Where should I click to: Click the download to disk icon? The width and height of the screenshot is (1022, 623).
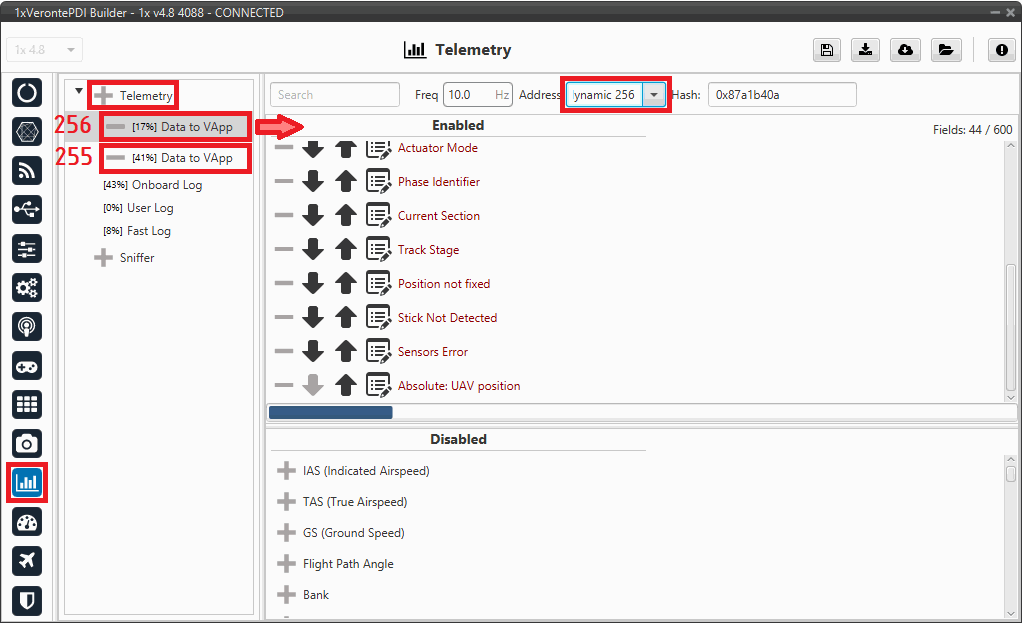pyautogui.click(x=865, y=50)
